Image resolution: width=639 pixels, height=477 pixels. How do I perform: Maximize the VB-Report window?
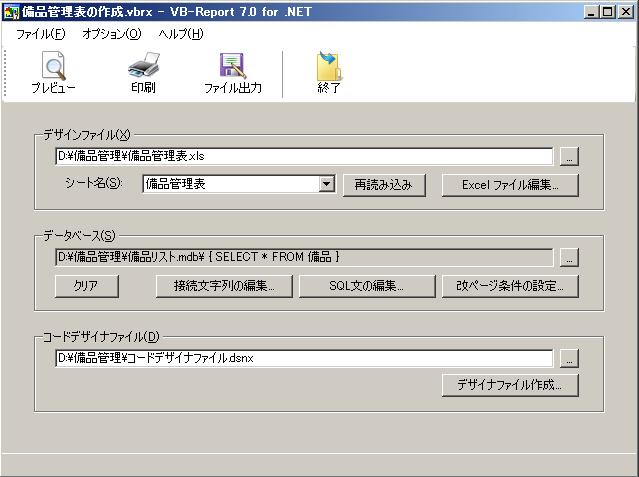tap(606, 12)
